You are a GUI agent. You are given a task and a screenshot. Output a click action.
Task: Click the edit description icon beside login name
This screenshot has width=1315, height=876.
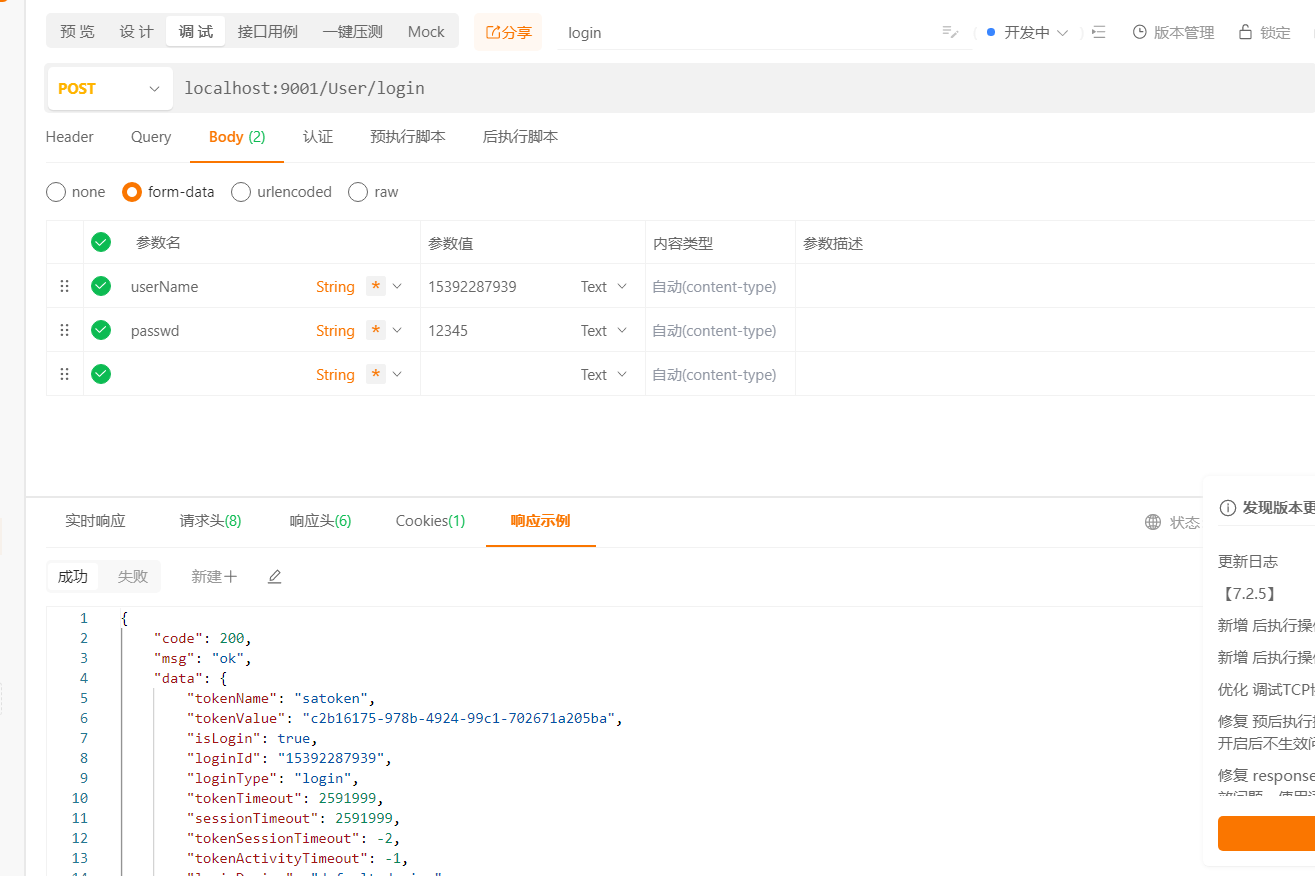(950, 32)
